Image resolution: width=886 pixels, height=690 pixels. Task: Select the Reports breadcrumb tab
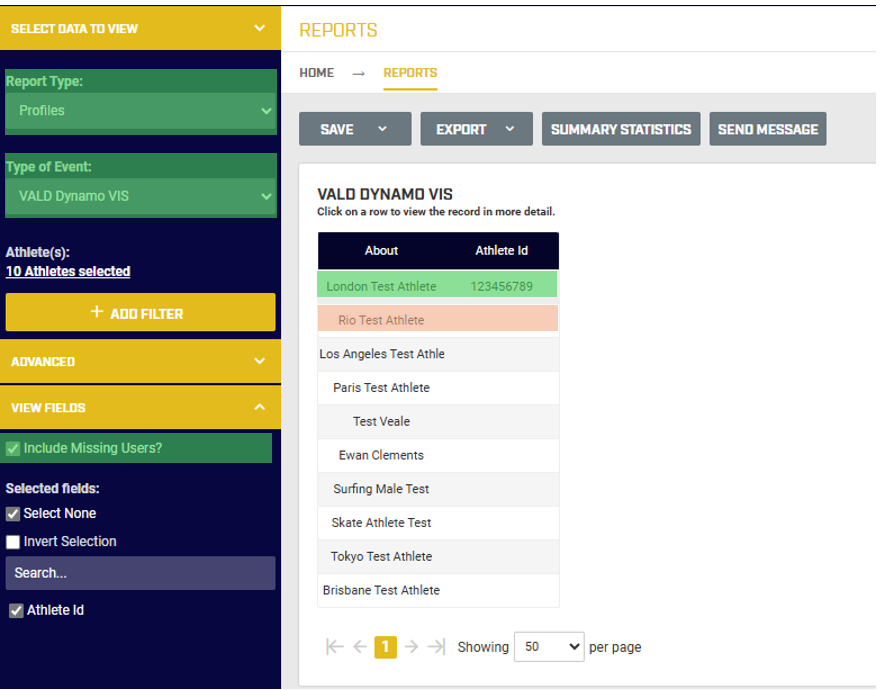[x=410, y=73]
